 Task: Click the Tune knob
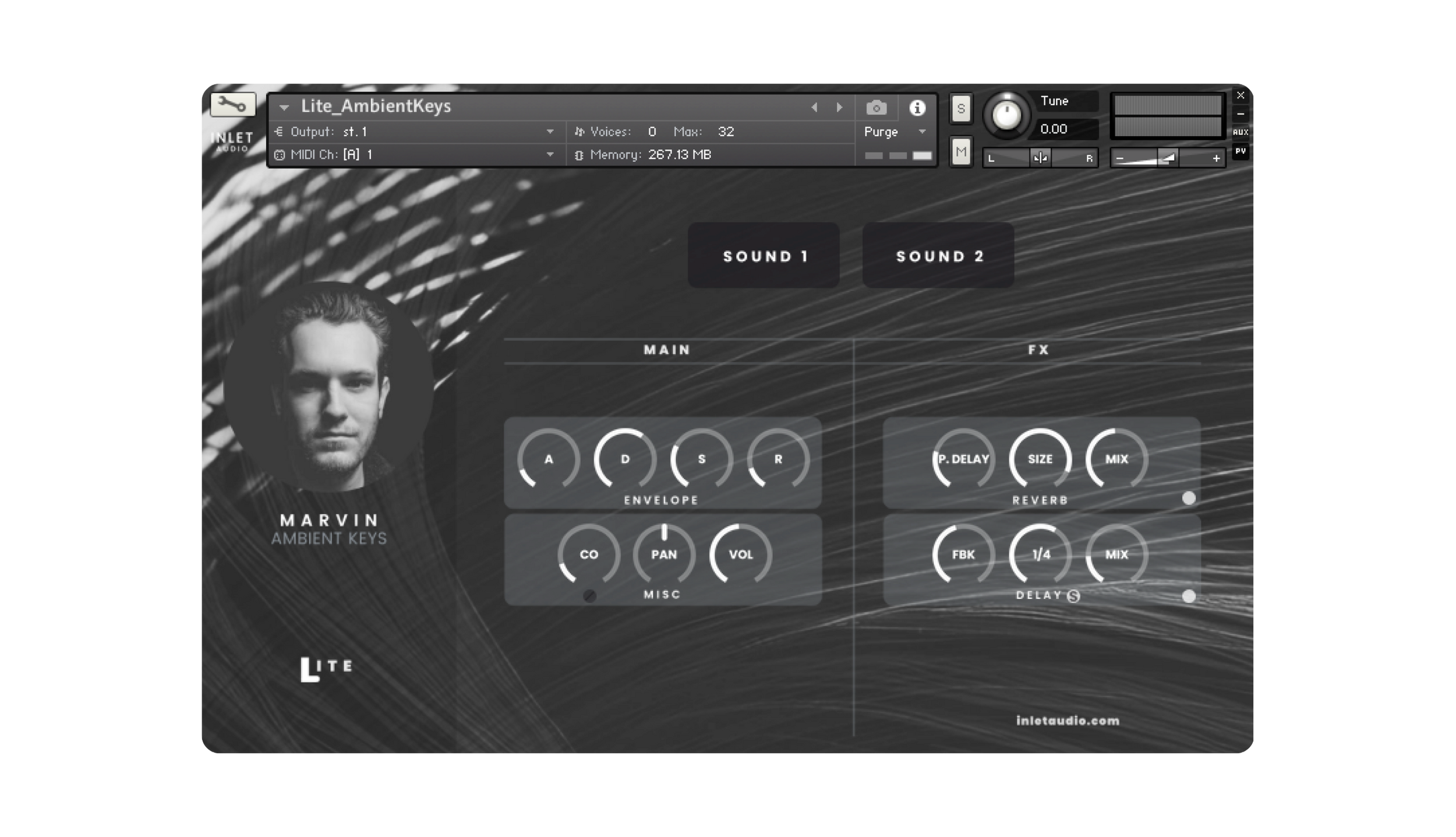(x=1006, y=115)
